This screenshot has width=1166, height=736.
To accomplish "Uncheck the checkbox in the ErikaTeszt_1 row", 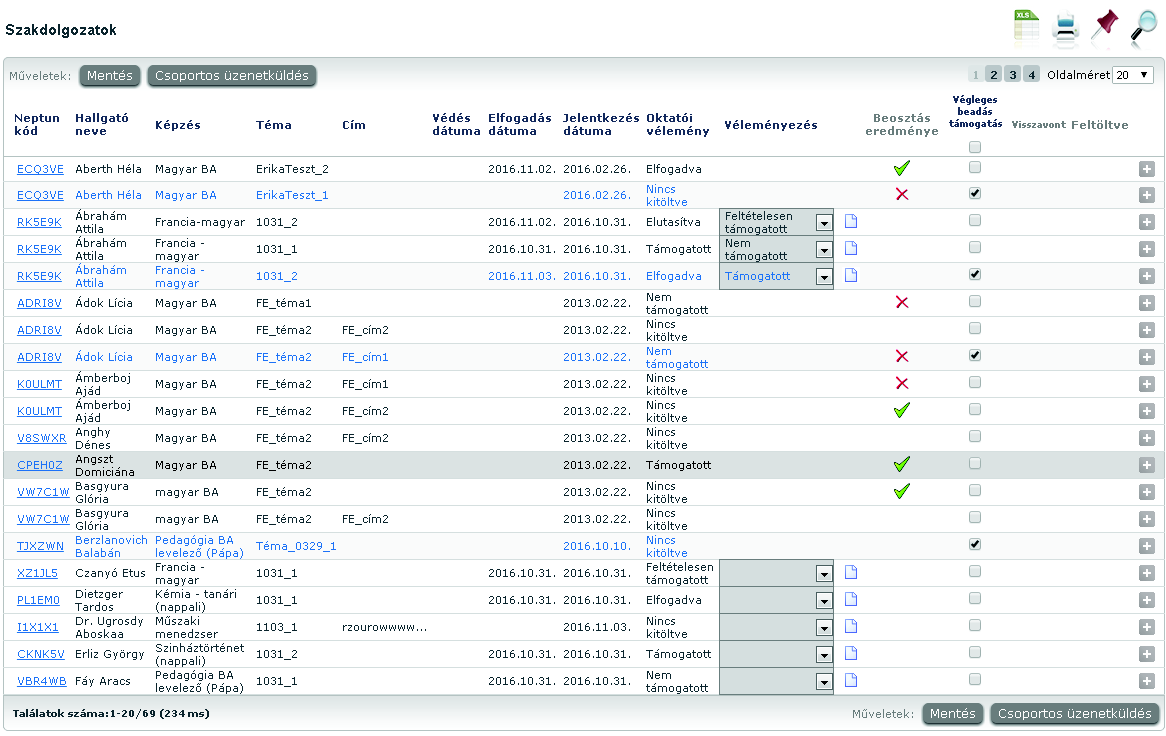I will (975, 193).
